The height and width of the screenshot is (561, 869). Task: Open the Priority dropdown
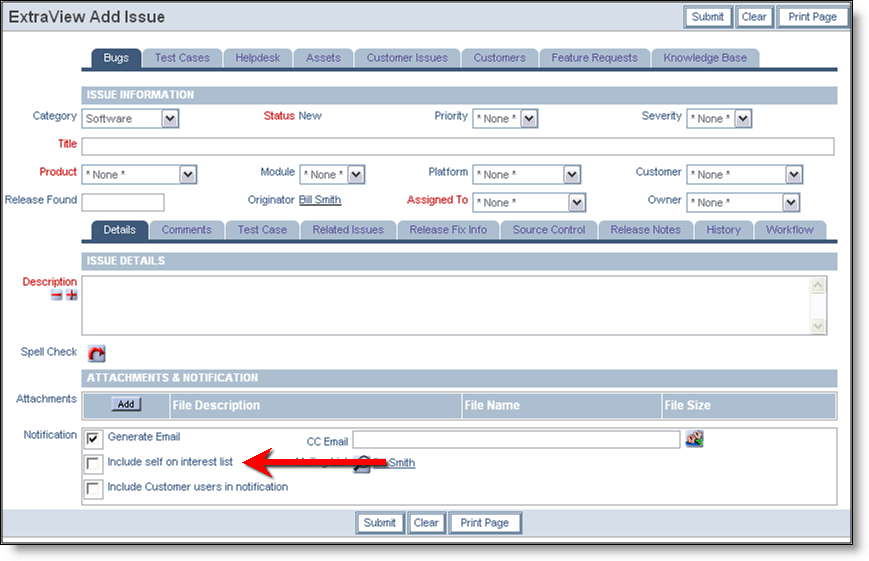(505, 119)
